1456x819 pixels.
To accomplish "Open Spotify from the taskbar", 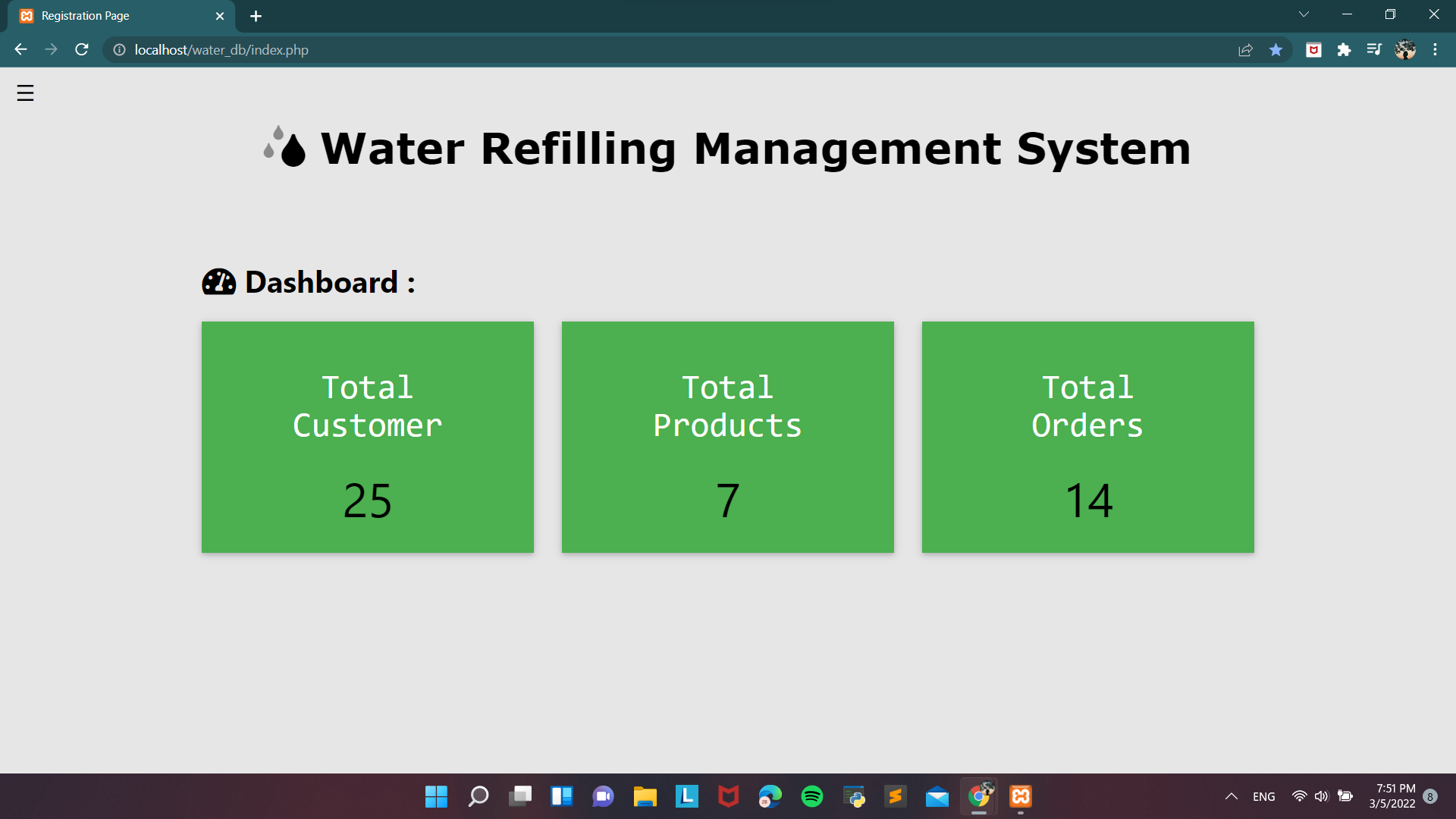I will pos(811,796).
